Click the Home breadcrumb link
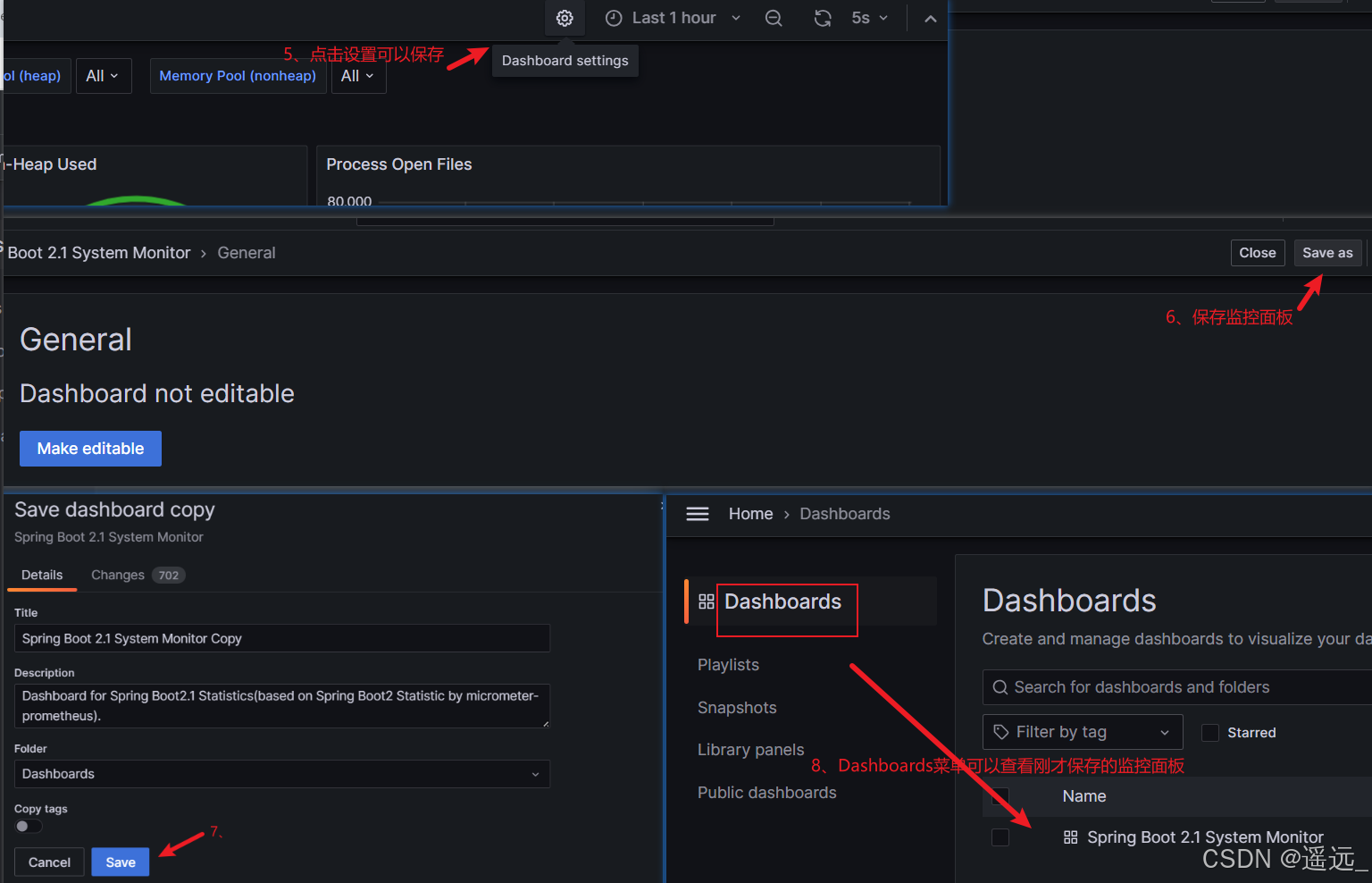Viewport: 1372px width, 883px height. pos(750,514)
